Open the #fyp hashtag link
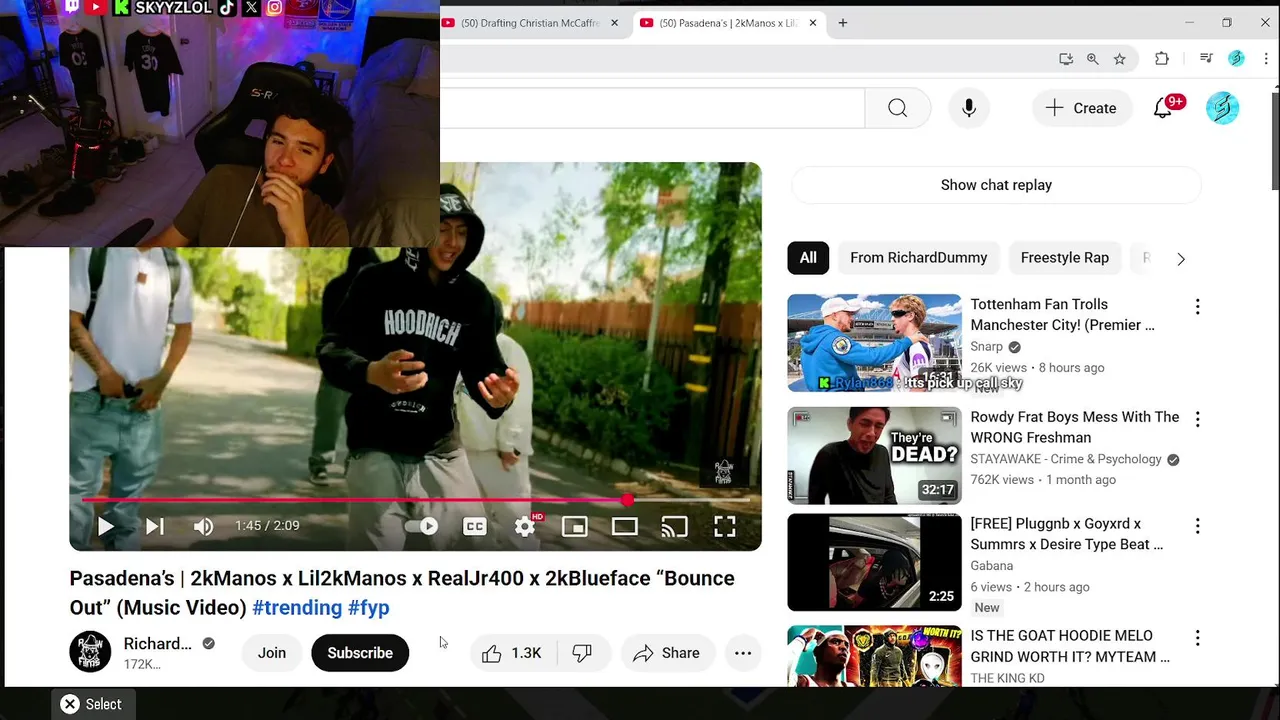 [369, 607]
